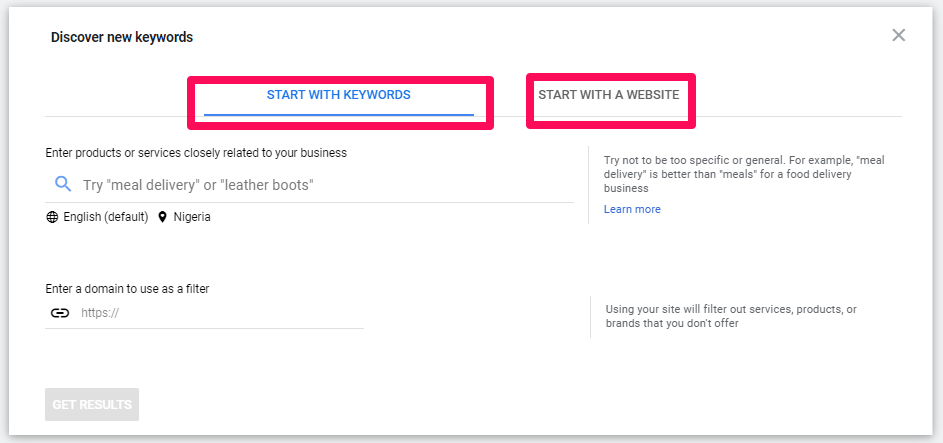Screen dimensions: 943x443
Task: Click the https:// domain filter field
Action: coord(220,313)
